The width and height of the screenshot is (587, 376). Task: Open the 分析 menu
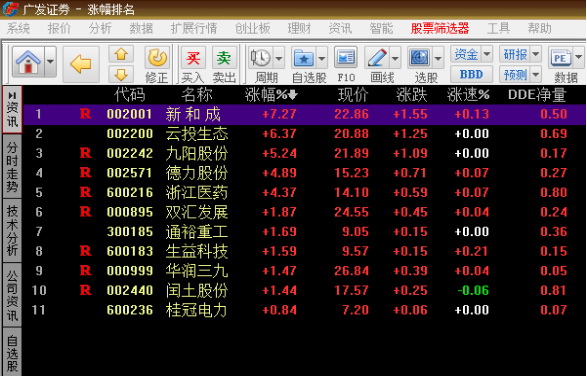[100, 28]
